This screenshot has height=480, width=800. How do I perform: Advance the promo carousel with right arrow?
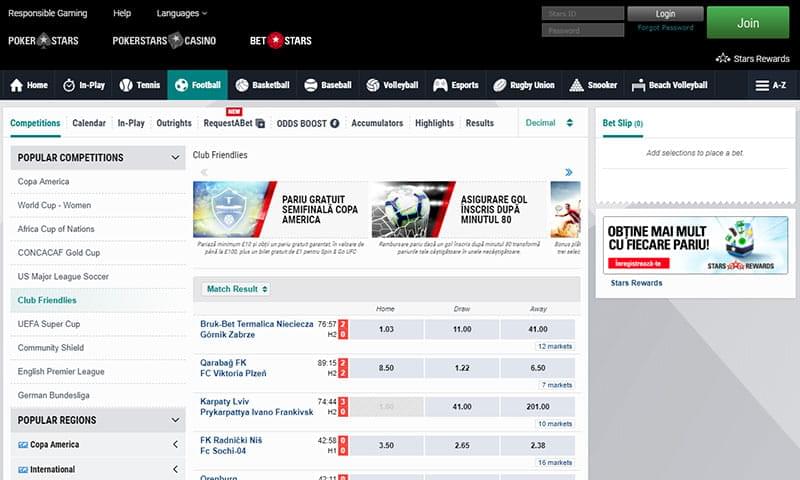click(569, 172)
